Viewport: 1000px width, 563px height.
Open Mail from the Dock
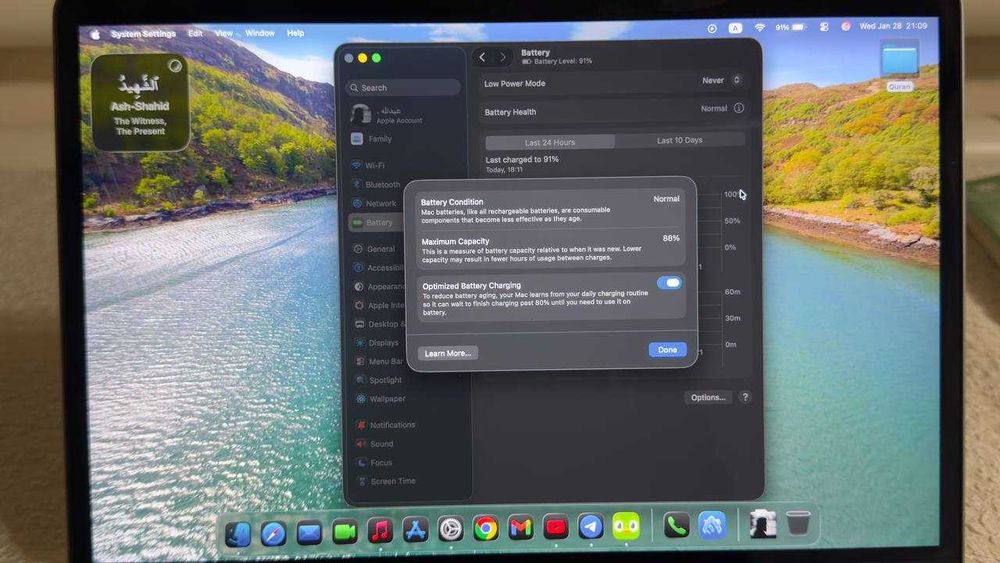pos(309,532)
